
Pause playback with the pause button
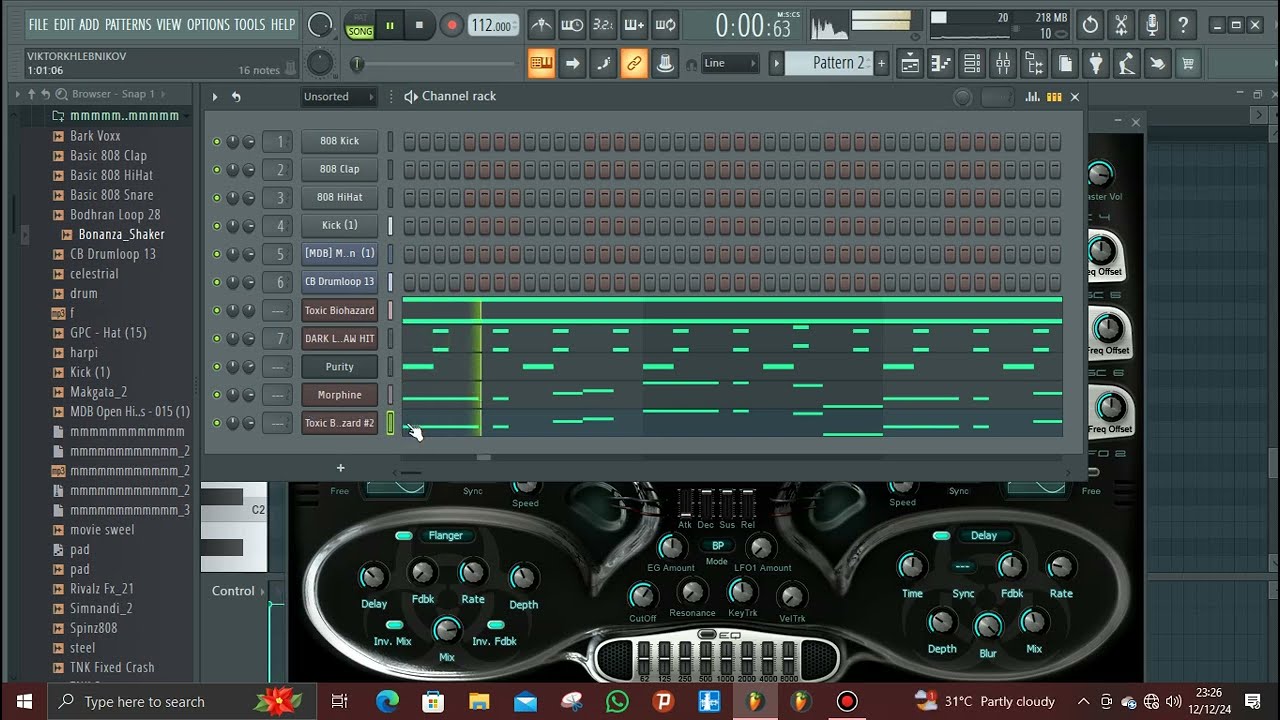click(x=390, y=25)
